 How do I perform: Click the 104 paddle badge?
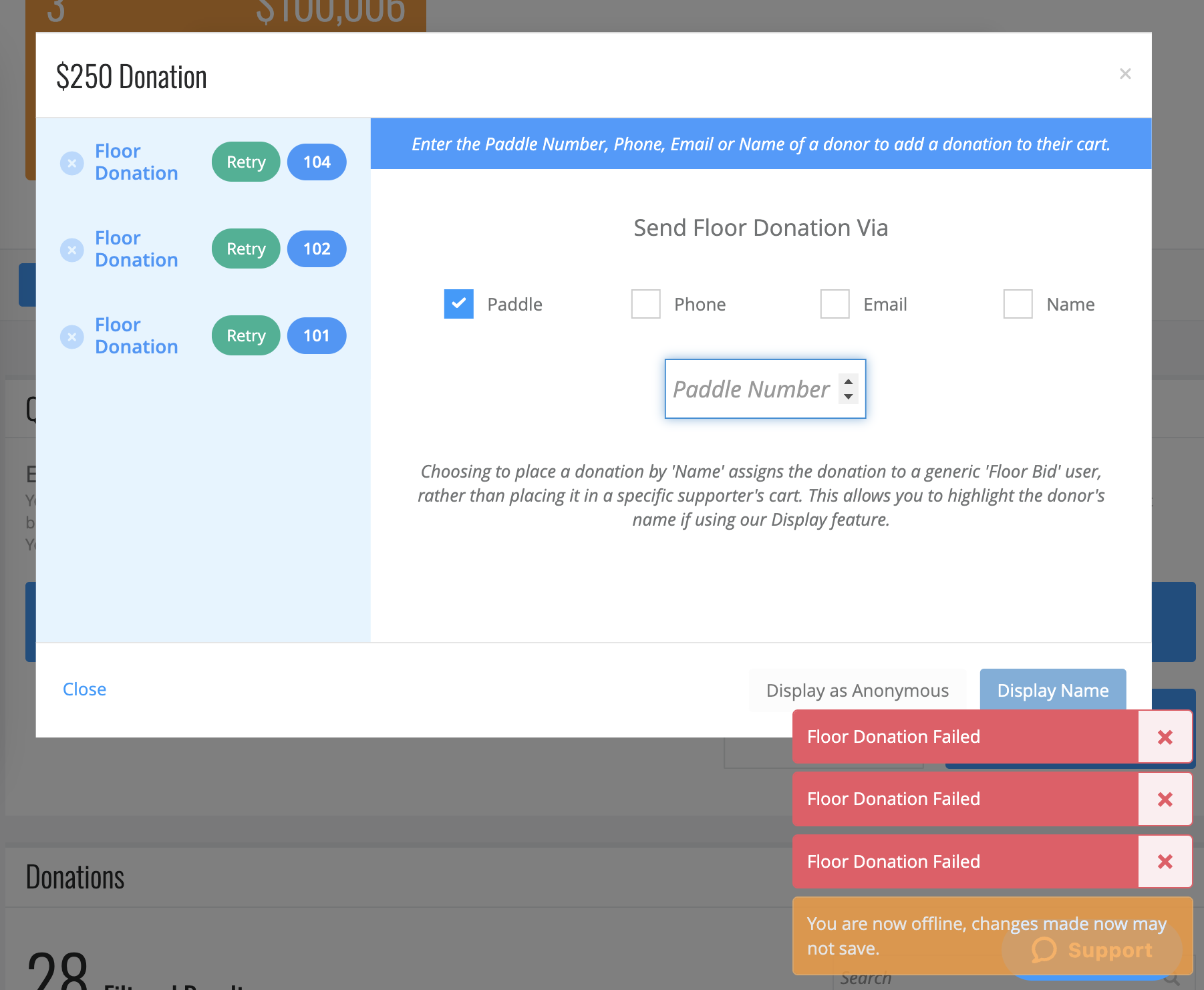pyautogui.click(x=317, y=162)
